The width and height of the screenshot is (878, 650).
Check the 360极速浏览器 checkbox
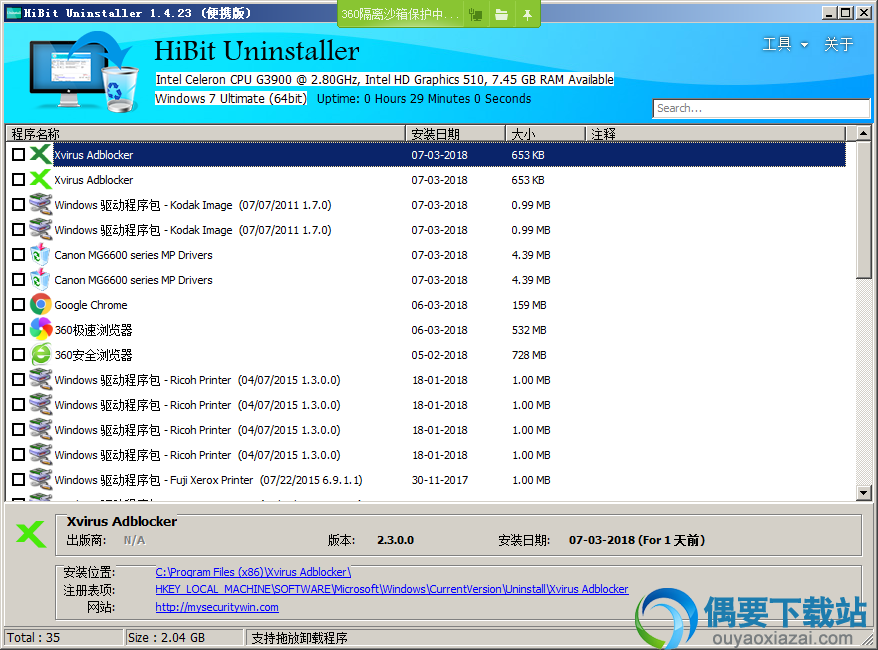pyautogui.click(x=18, y=329)
